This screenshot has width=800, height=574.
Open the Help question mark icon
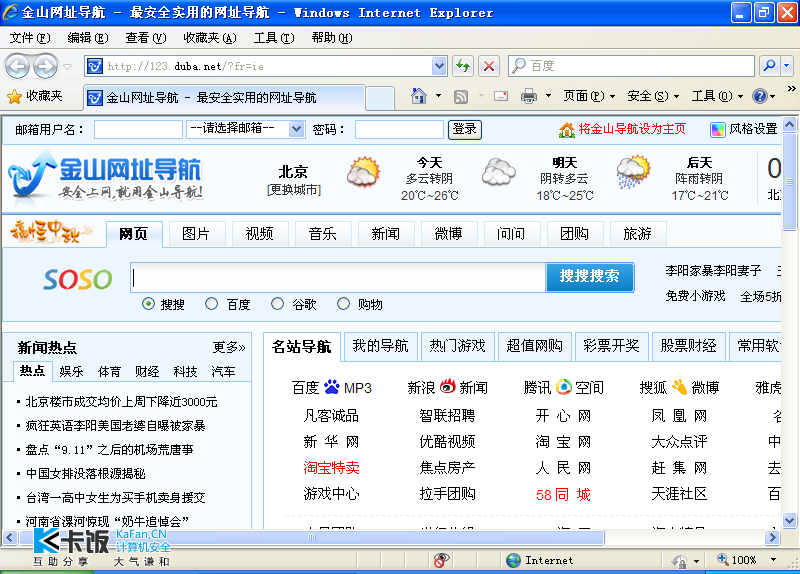(760, 96)
